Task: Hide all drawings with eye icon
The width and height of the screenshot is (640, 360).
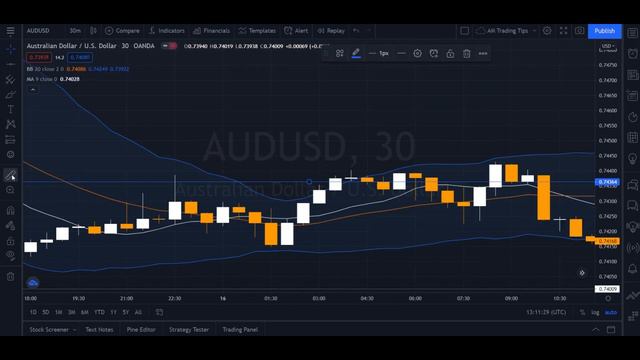Action: [10, 256]
